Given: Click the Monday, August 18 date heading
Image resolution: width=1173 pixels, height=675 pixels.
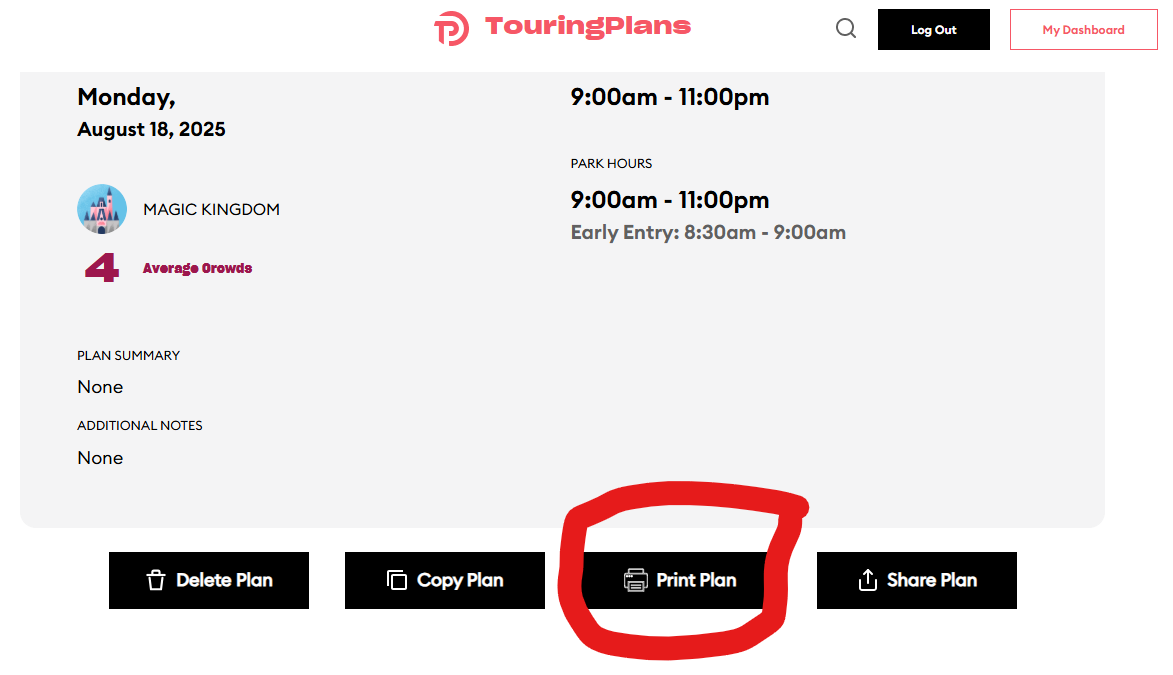Looking at the screenshot, I should point(151,112).
